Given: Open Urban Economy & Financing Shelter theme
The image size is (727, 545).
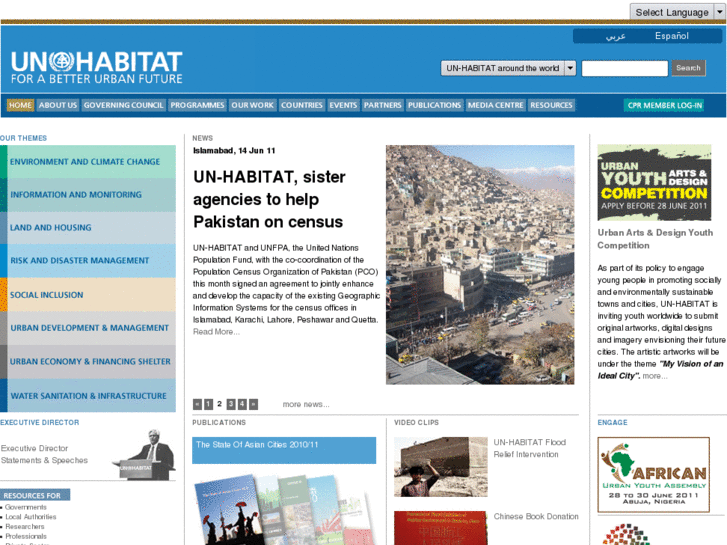Looking at the screenshot, I should pyautogui.click(x=88, y=361).
